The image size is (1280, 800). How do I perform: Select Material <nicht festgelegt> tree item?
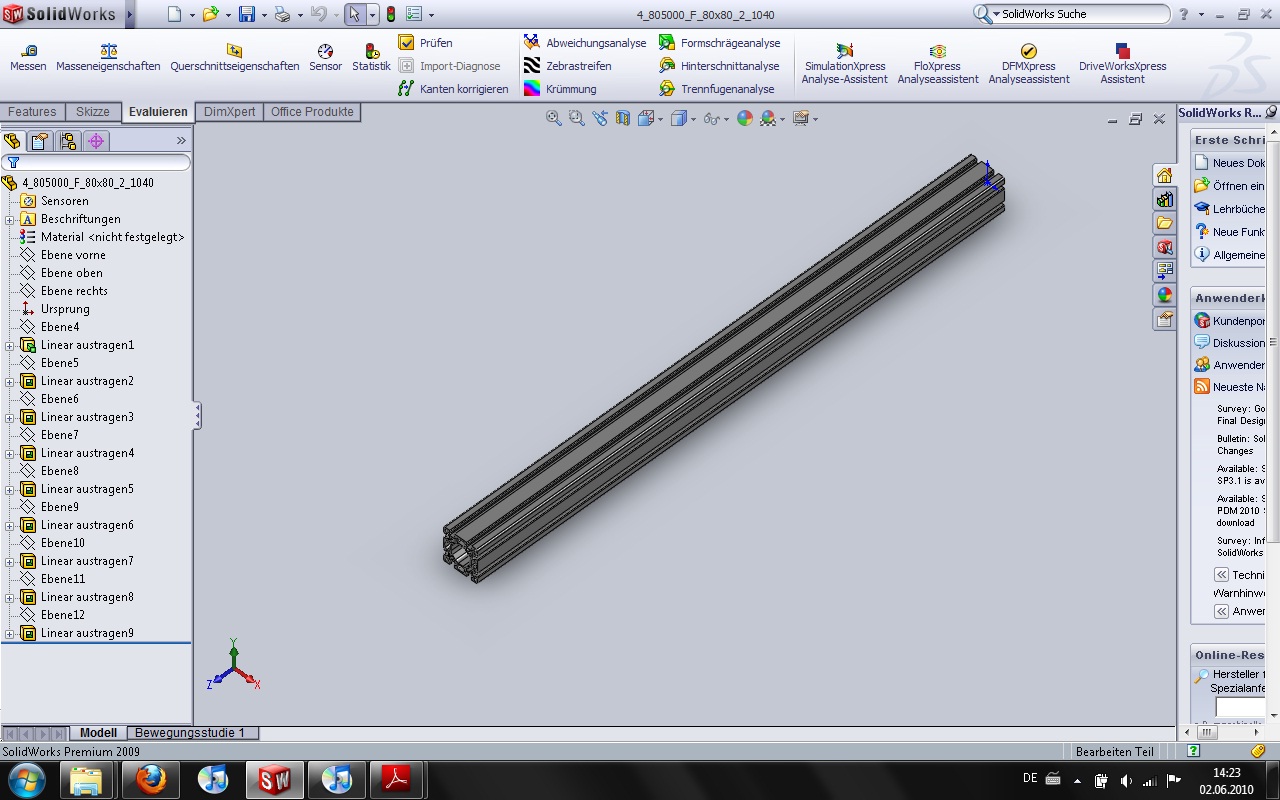point(112,237)
